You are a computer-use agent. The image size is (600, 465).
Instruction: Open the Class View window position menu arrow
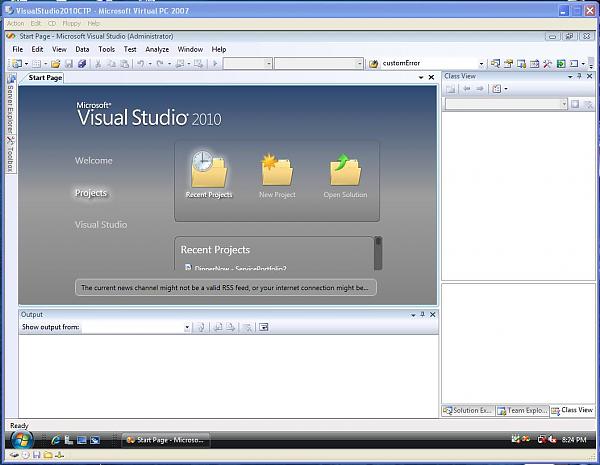click(570, 77)
